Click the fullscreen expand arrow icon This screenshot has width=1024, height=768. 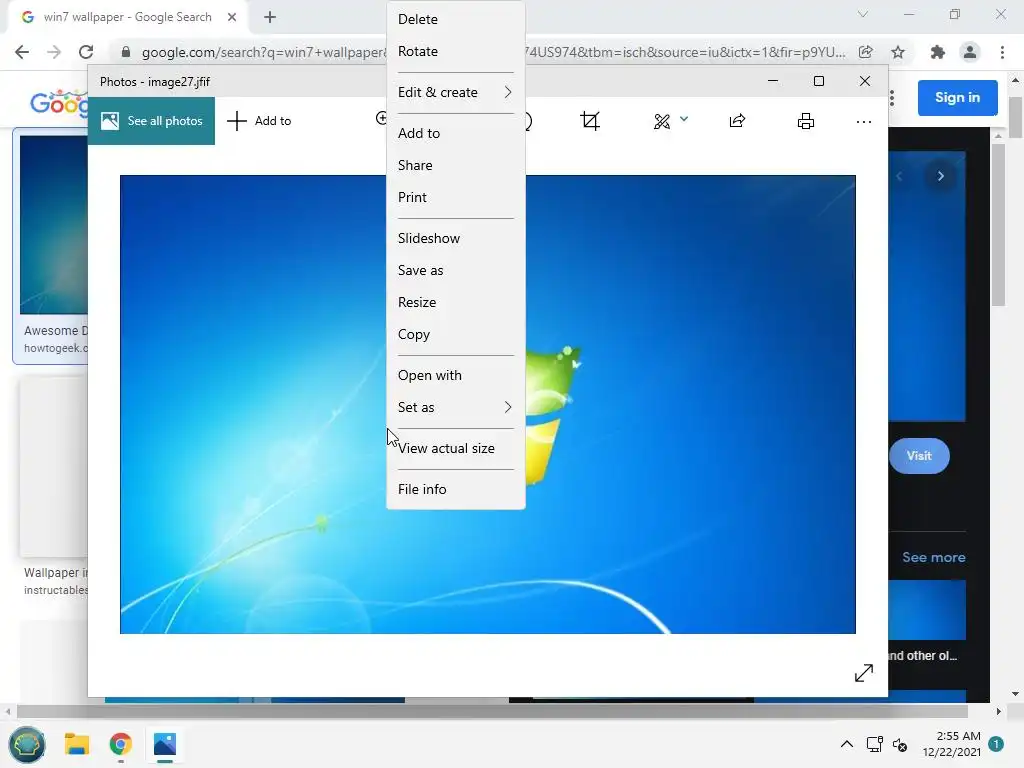(863, 673)
